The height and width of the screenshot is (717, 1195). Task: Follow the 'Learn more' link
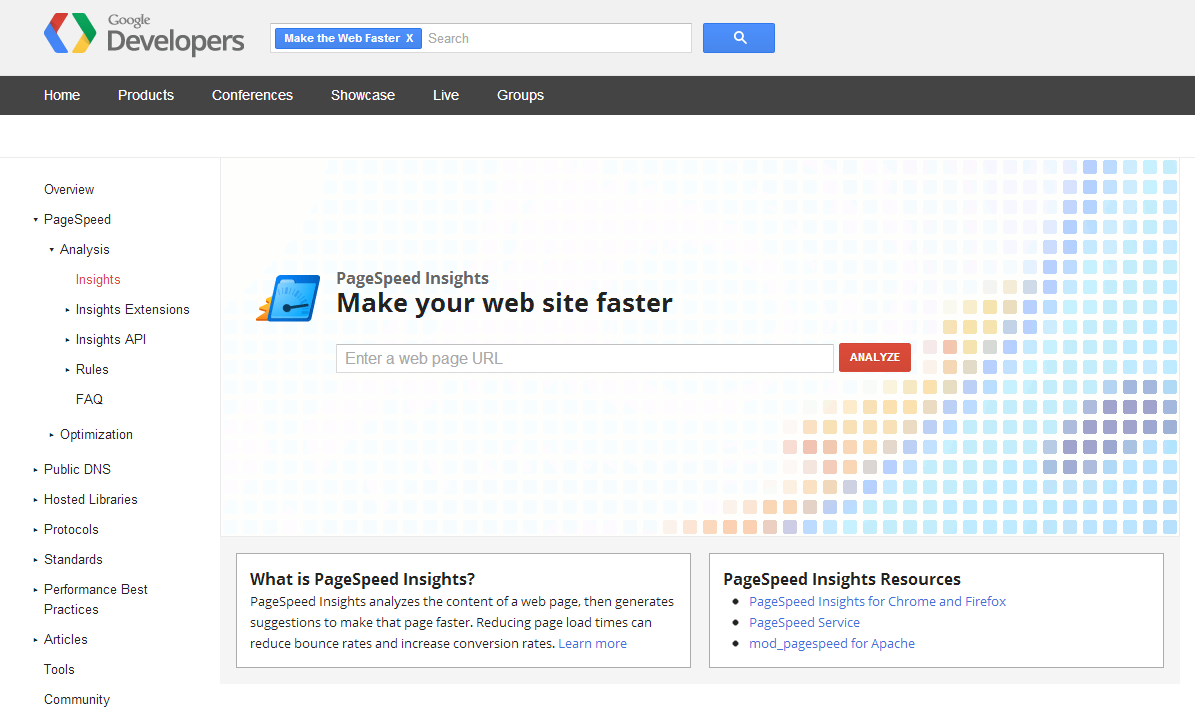point(592,643)
